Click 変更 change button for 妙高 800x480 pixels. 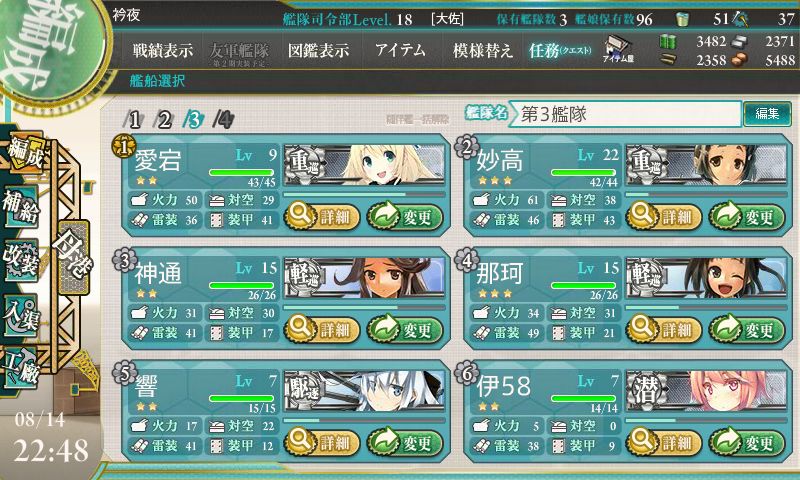point(747,217)
